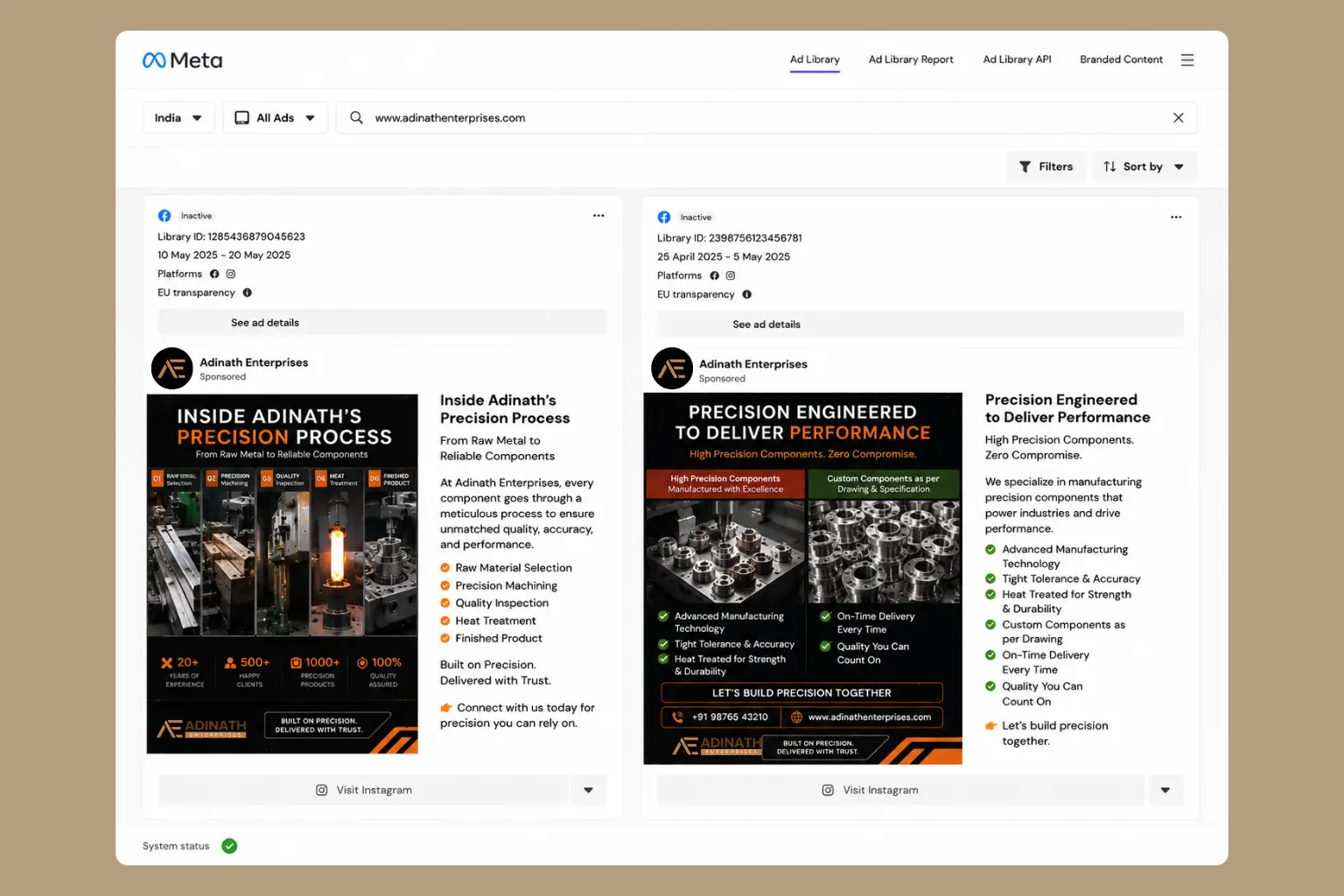Click See ad details on second ad

coord(920,324)
